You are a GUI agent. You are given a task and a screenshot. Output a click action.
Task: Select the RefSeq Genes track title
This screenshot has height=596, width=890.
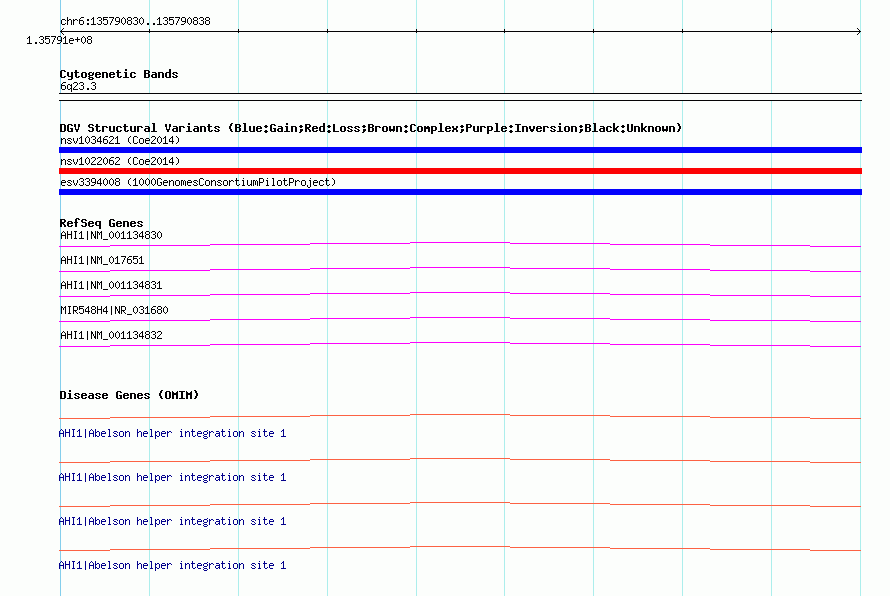click(102, 223)
